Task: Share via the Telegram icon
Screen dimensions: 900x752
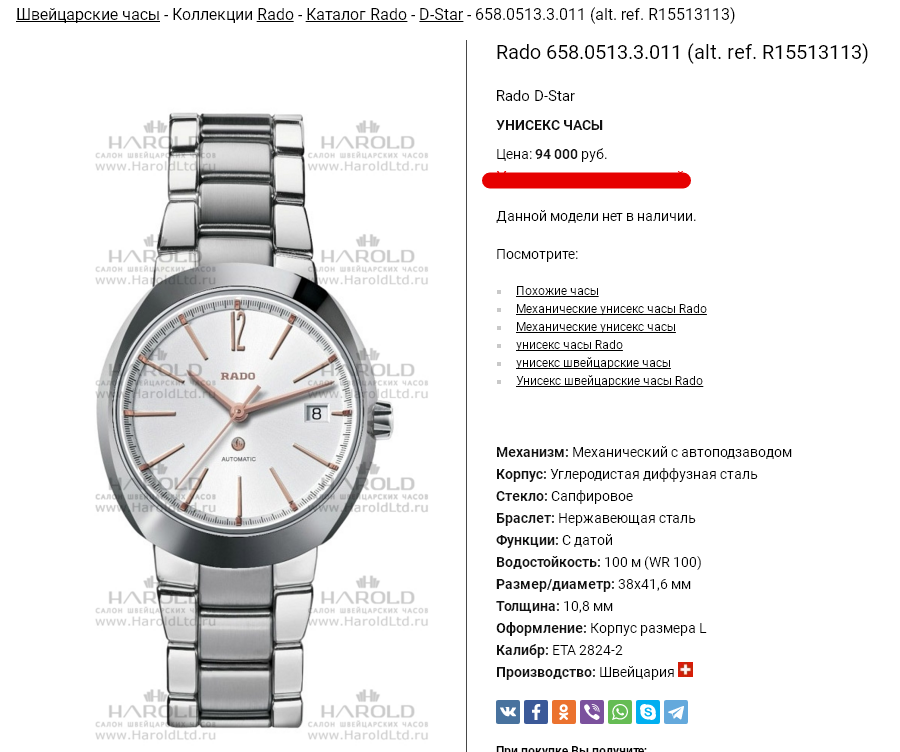Action: pyautogui.click(x=676, y=712)
